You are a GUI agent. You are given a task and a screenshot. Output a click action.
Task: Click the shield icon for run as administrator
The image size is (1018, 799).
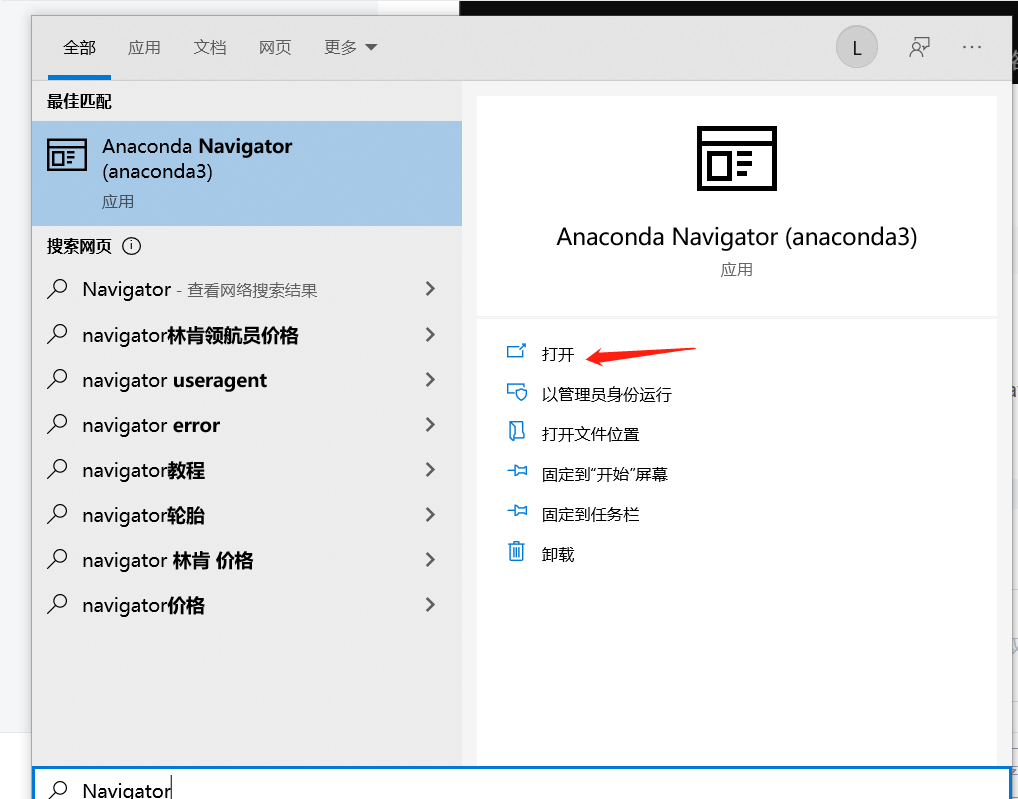(516, 392)
